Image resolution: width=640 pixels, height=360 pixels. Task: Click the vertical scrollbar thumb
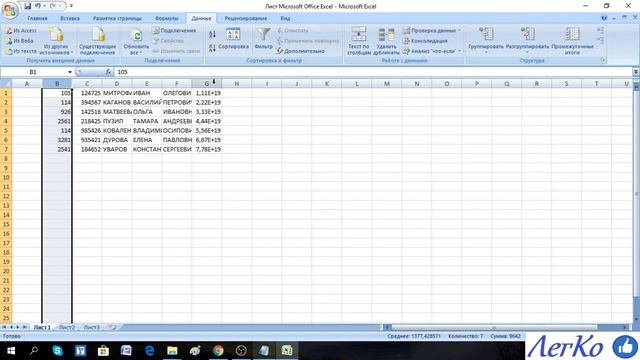pos(636,193)
